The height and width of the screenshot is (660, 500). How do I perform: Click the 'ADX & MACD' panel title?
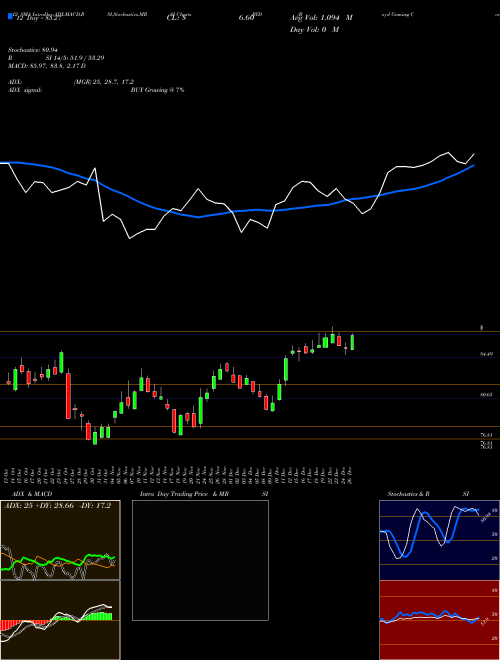point(32,494)
